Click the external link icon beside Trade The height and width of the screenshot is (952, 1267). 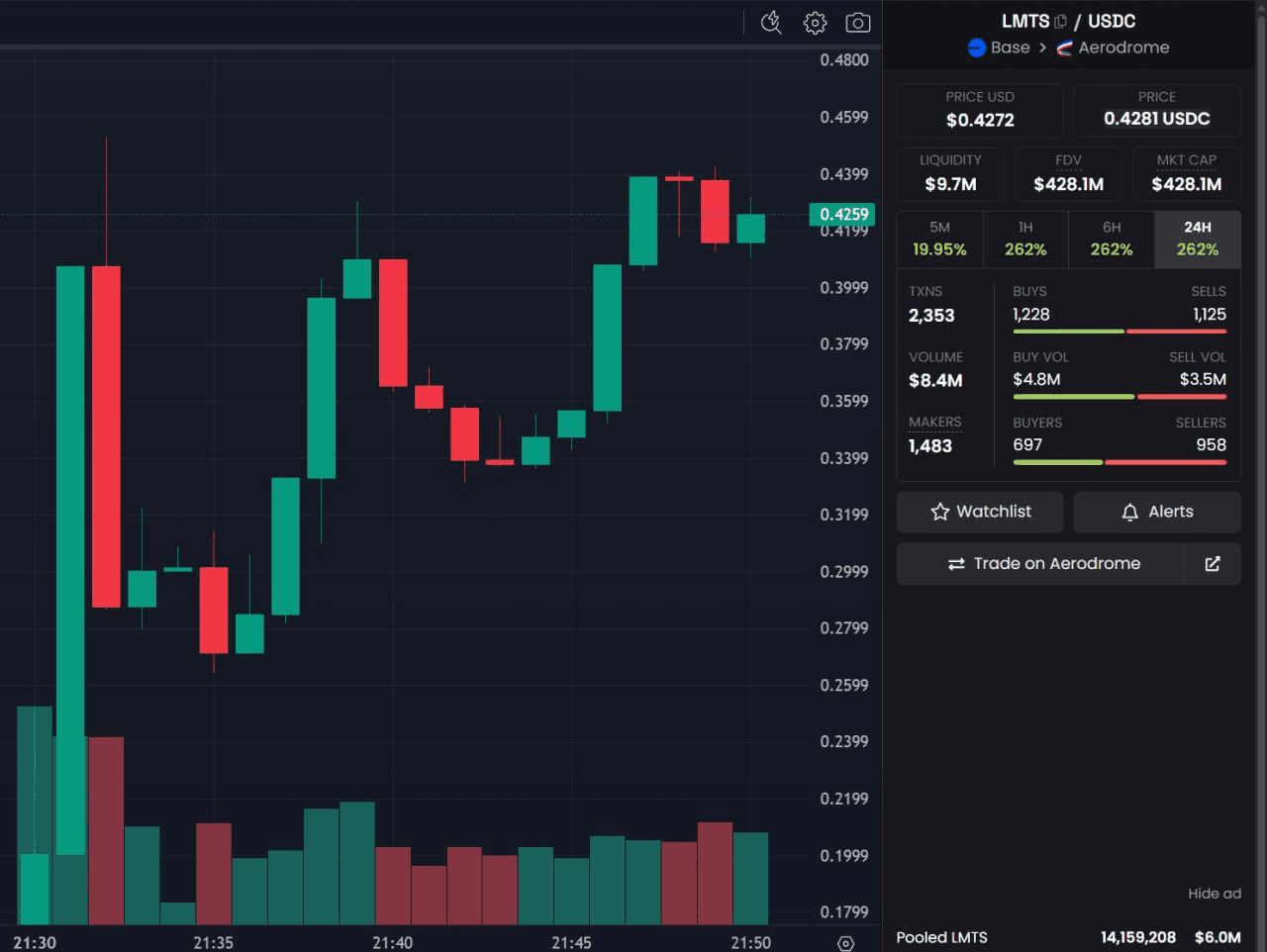(x=1213, y=564)
